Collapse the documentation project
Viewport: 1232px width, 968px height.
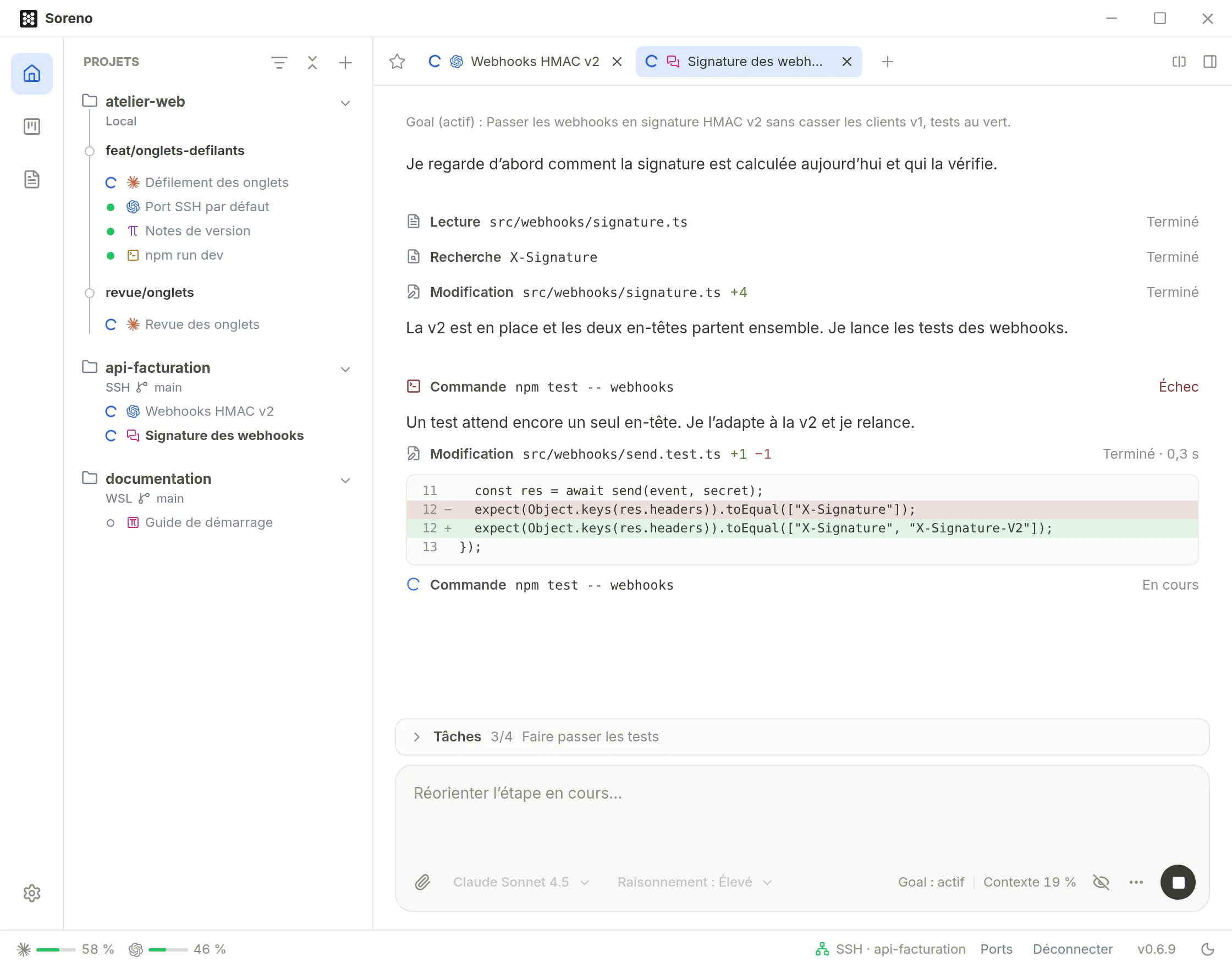tap(345, 481)
